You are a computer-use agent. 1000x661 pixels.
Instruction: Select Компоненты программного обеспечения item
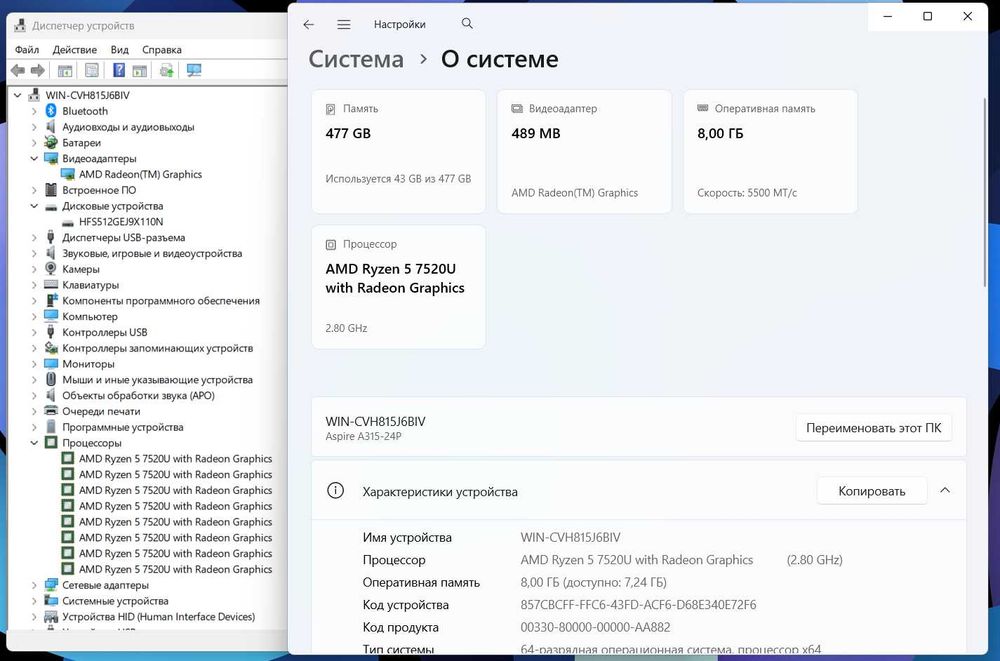(161, 301)
